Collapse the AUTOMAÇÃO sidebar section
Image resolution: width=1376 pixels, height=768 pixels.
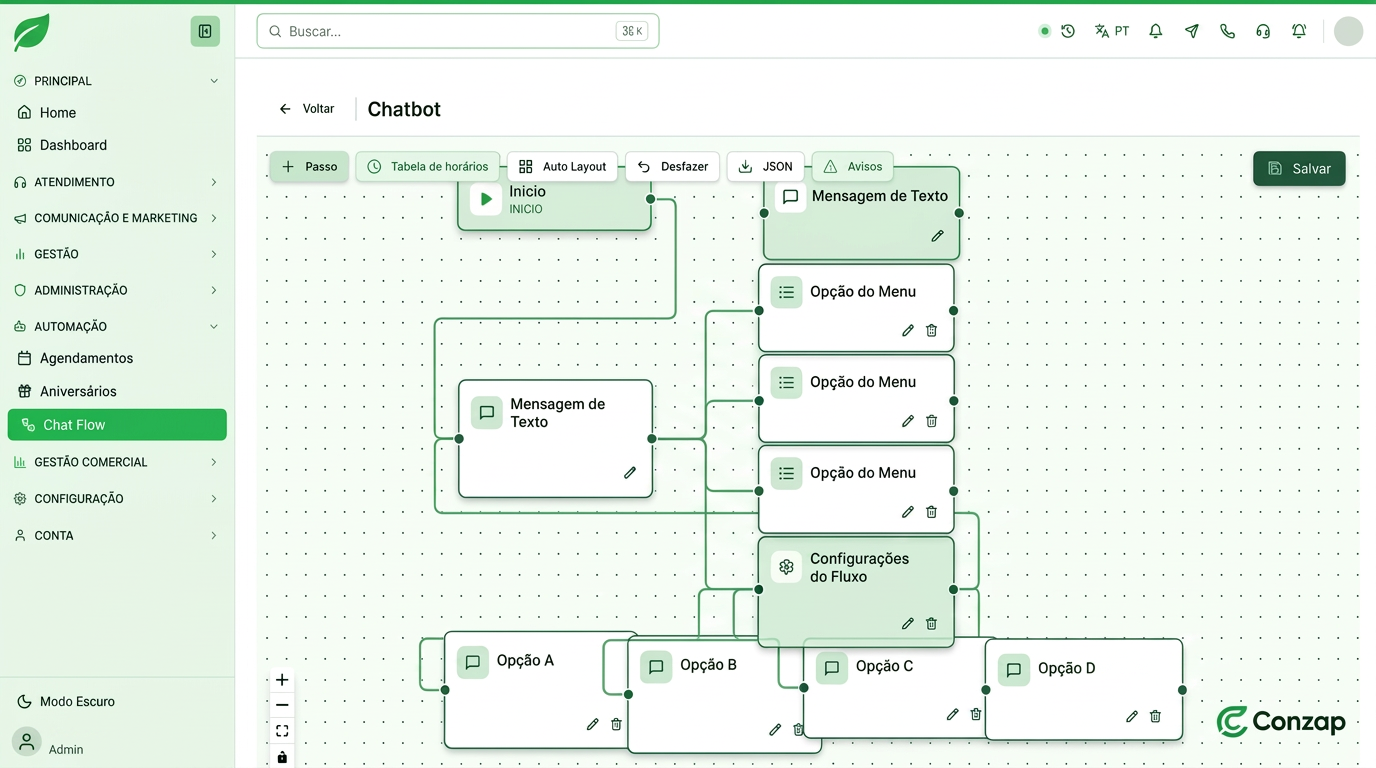point(117,326)
